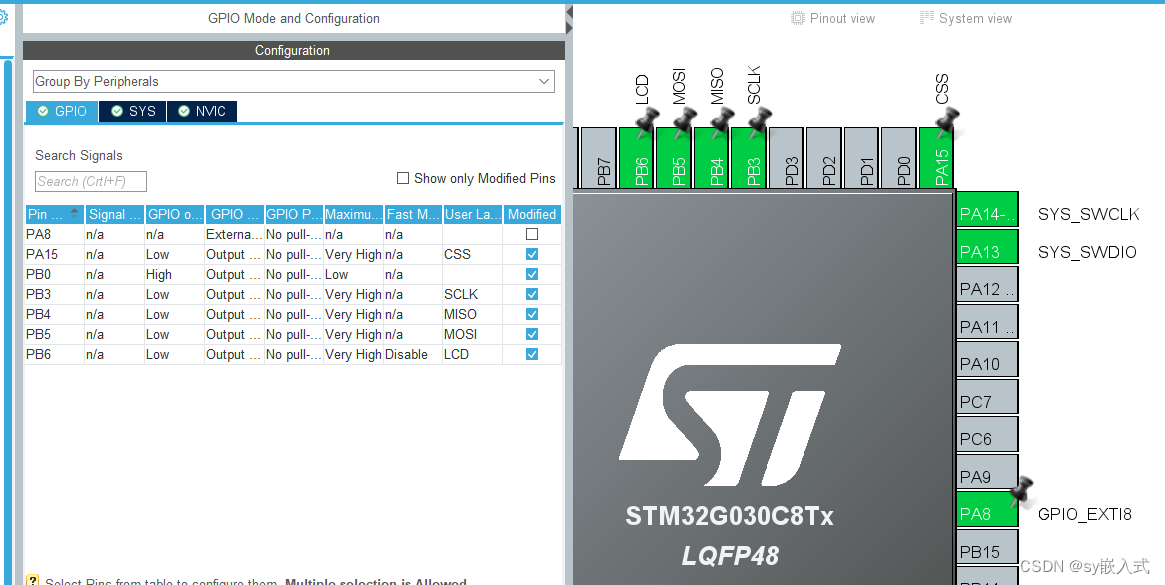Select the PB7 pin on the chip

pos(599,158)
